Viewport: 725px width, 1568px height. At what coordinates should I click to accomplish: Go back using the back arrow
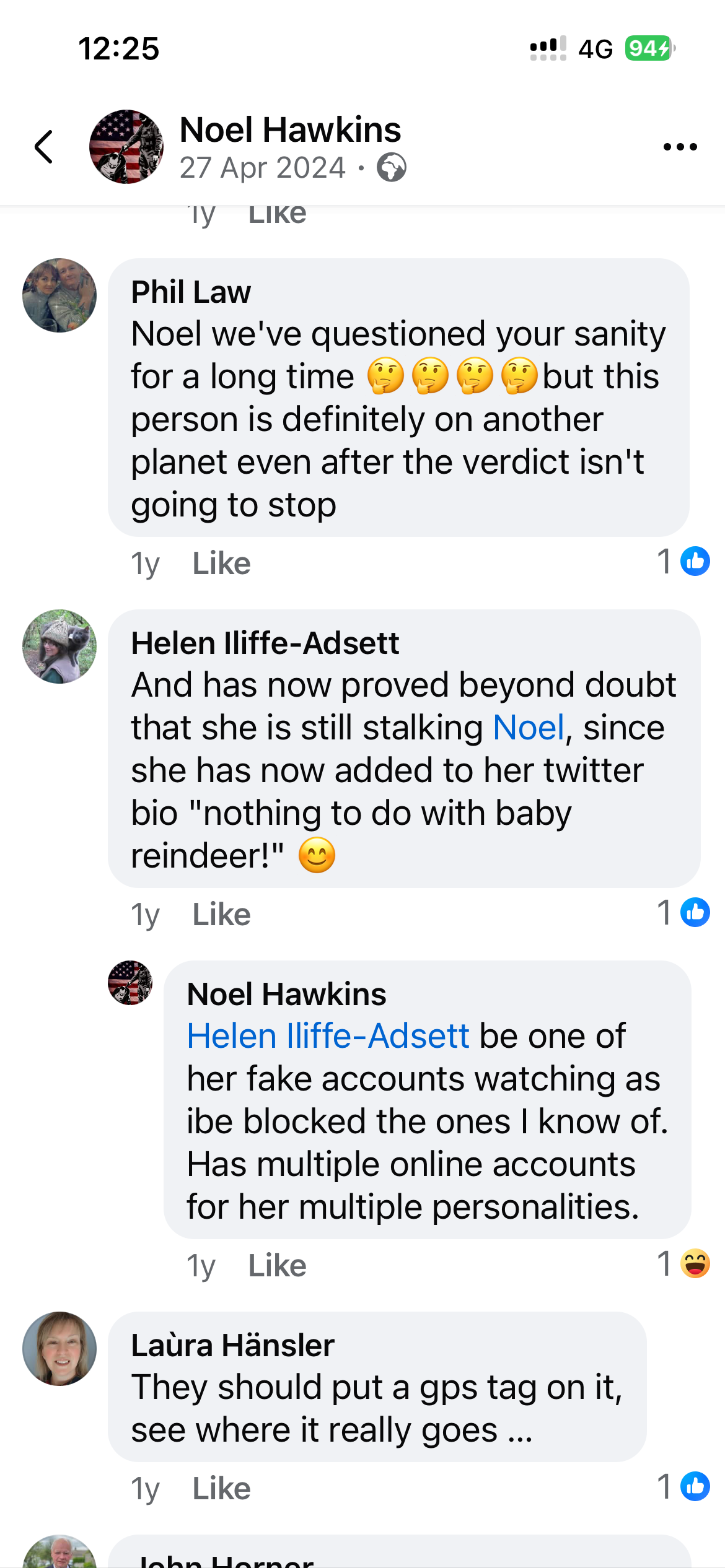pos(43,147)
